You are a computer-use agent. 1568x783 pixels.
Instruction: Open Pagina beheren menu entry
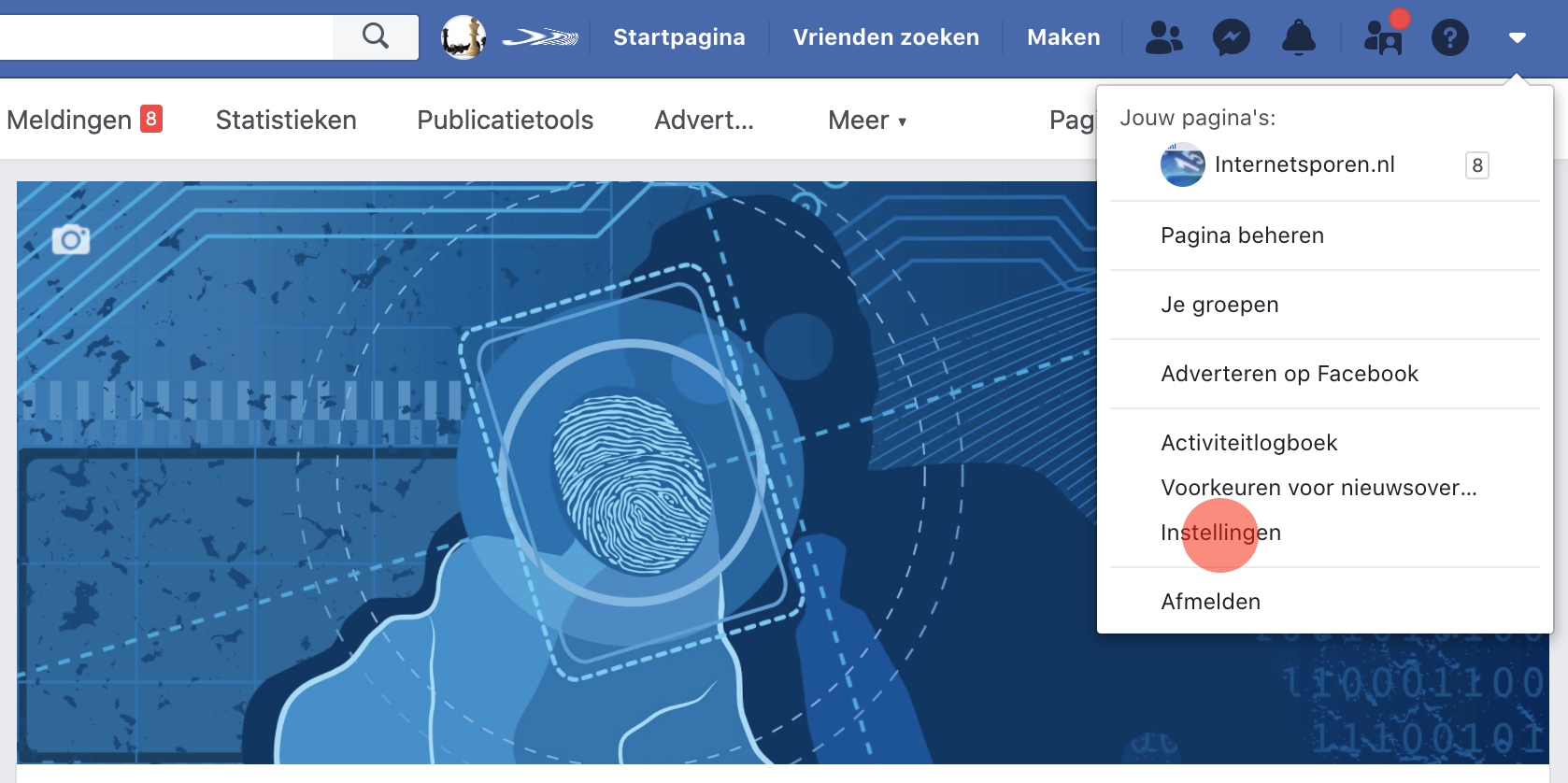pyautogui.click(x=1242, y=235)
